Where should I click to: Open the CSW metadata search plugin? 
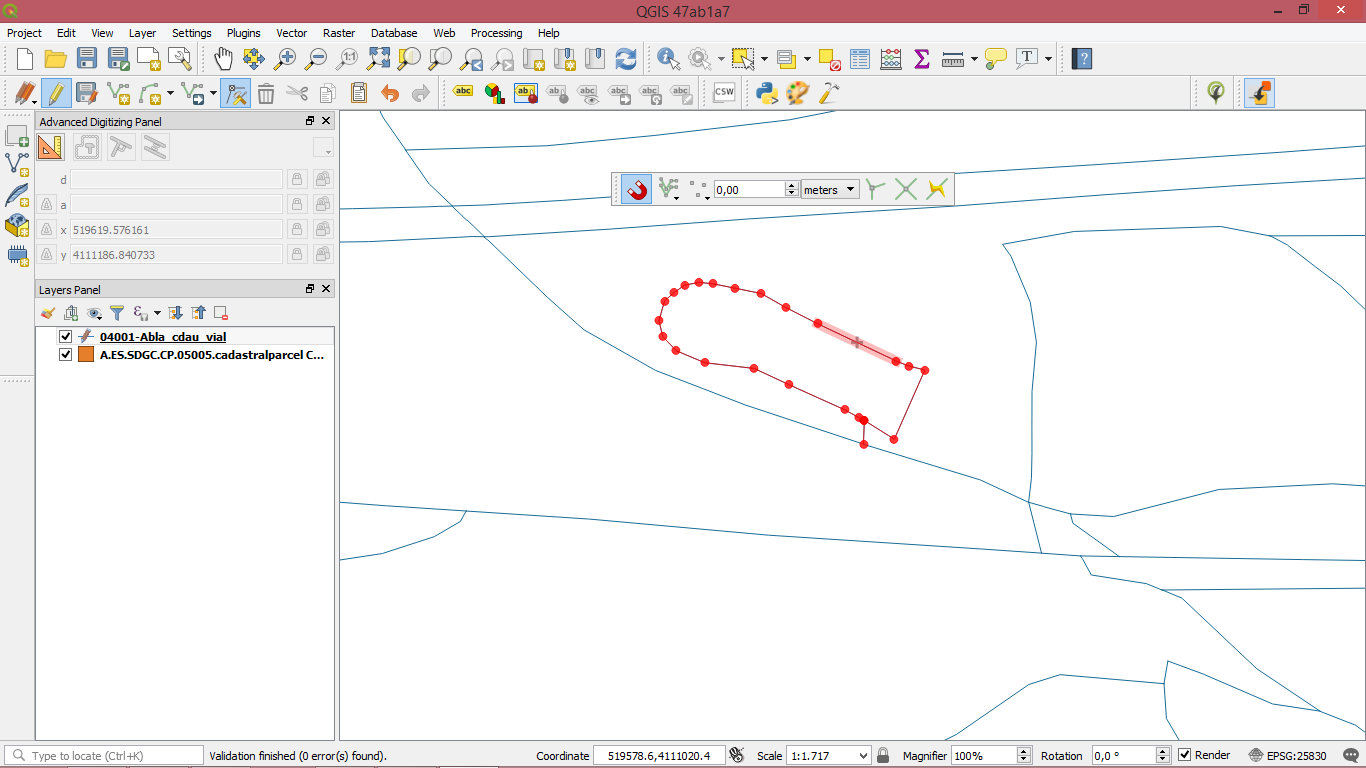(724, 93)
